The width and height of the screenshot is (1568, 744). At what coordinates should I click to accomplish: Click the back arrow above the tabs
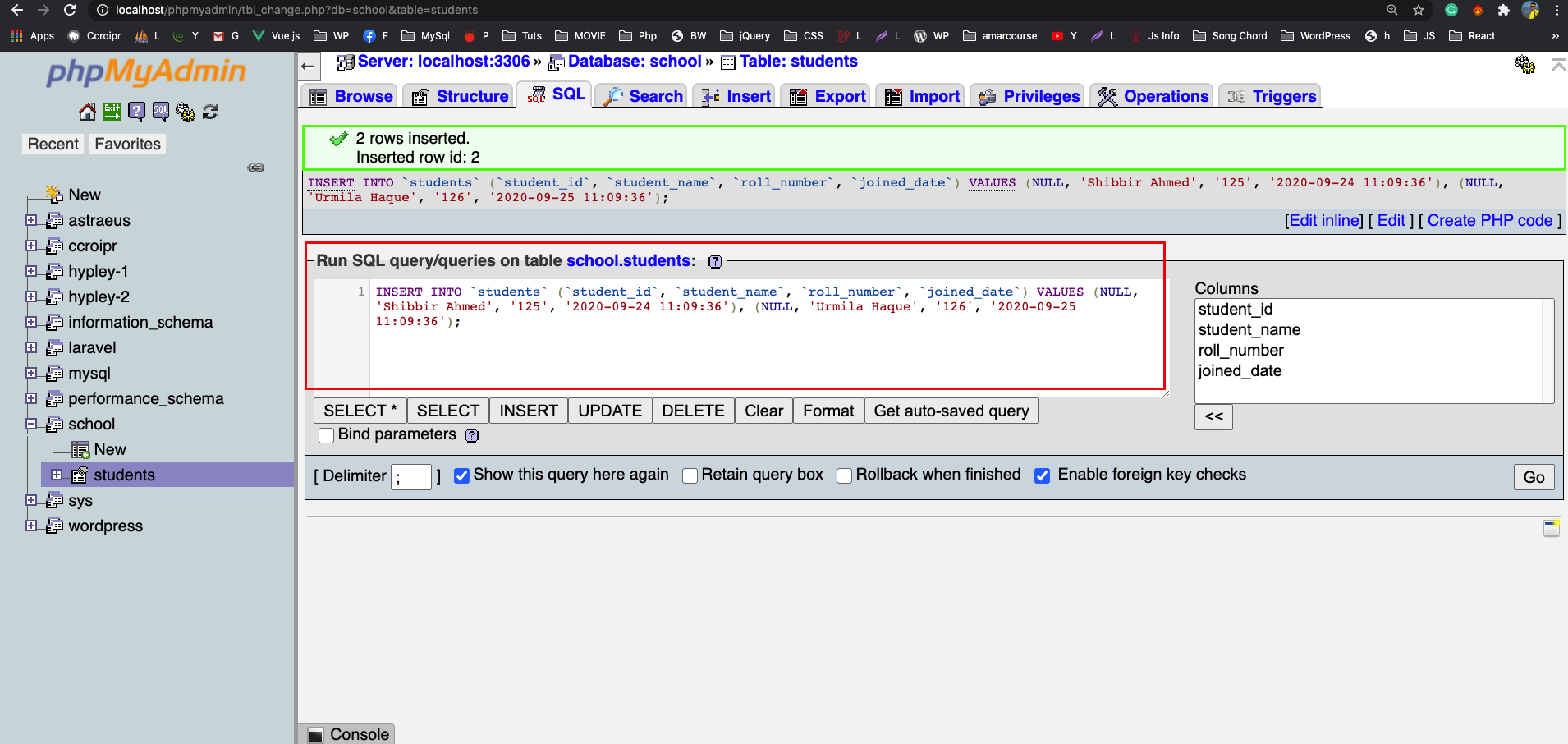tap(308, 67)
